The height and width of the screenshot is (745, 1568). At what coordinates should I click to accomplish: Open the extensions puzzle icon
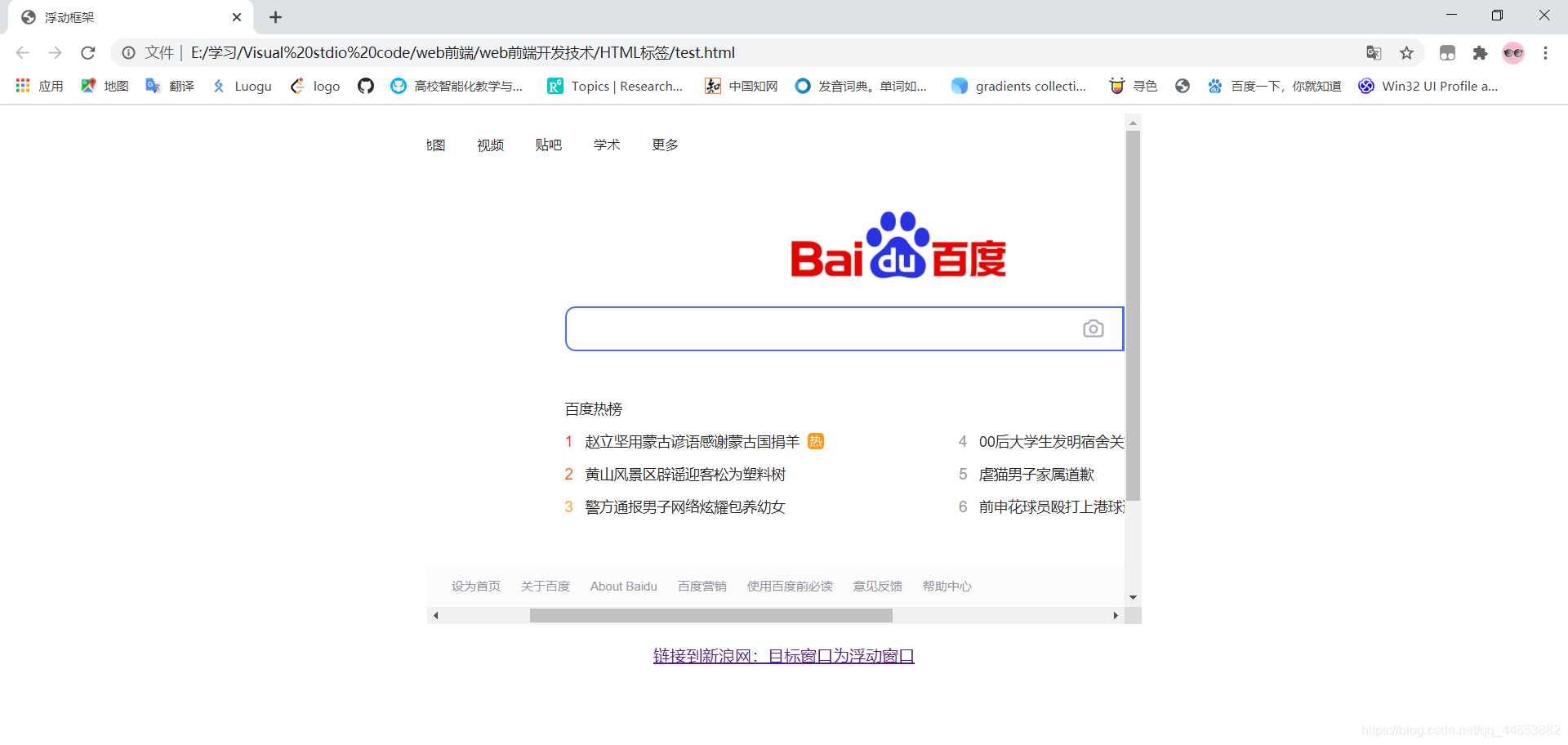coord(1480,53)
